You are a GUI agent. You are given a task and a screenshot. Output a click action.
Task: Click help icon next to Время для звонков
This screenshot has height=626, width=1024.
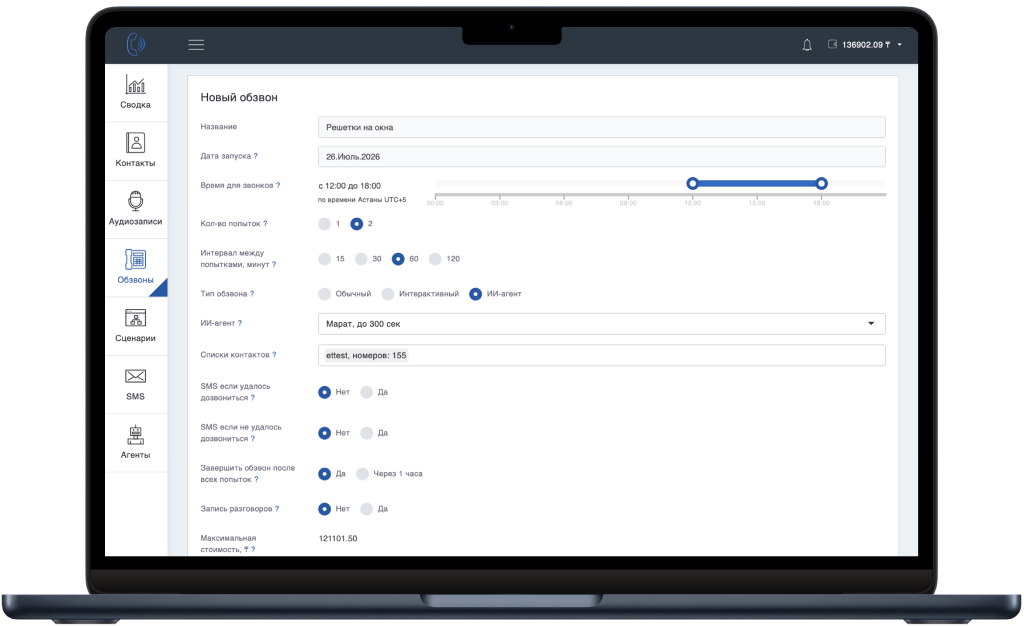tap(278, 185)
